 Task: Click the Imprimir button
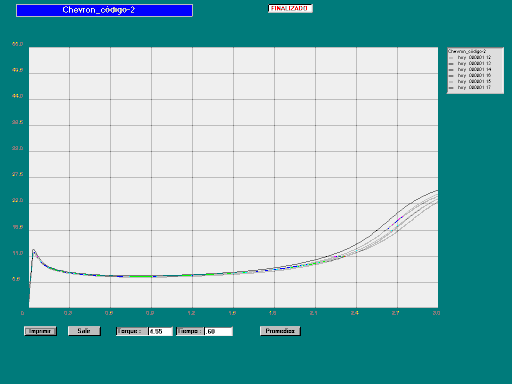[40, 331]
